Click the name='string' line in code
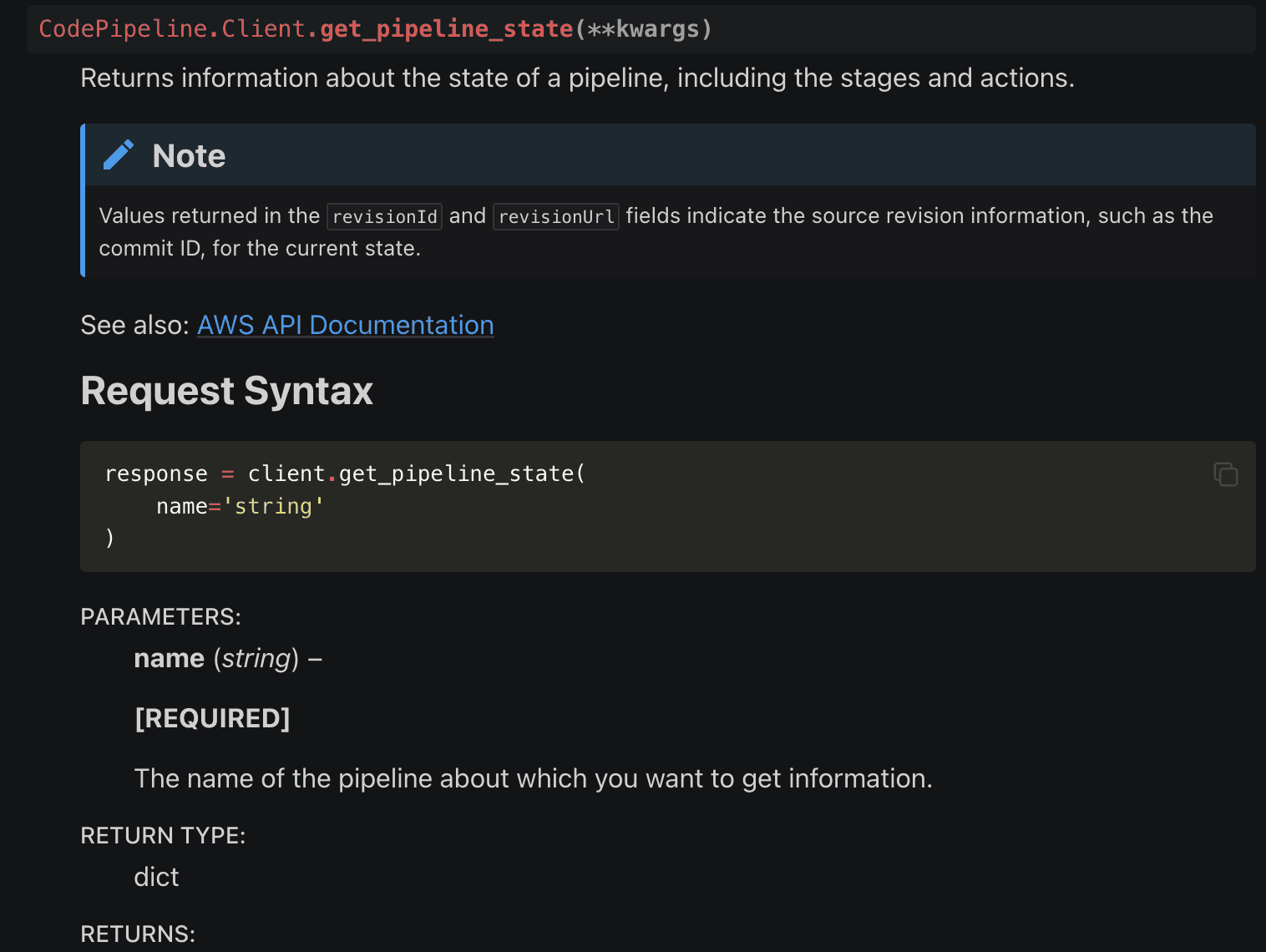The height and width of the screenshot is (952, 1266). click(240, 507)
